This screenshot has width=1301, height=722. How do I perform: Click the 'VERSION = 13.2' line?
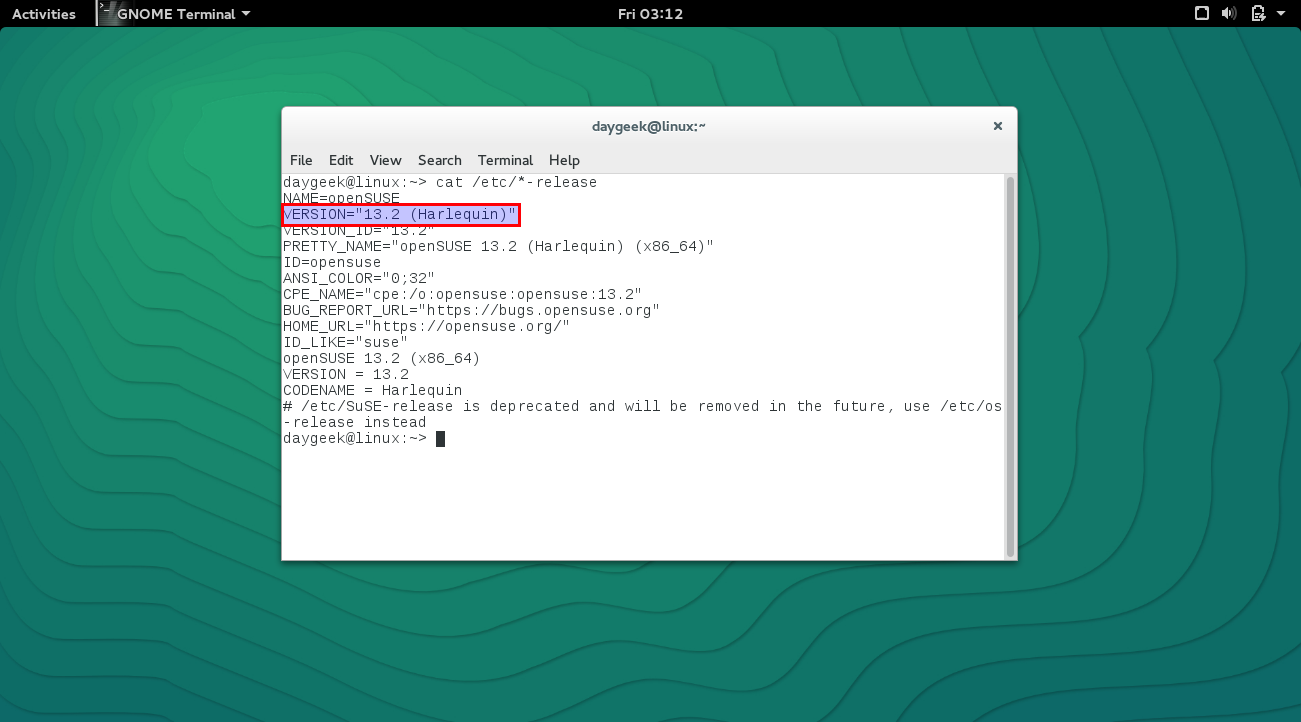345,374
